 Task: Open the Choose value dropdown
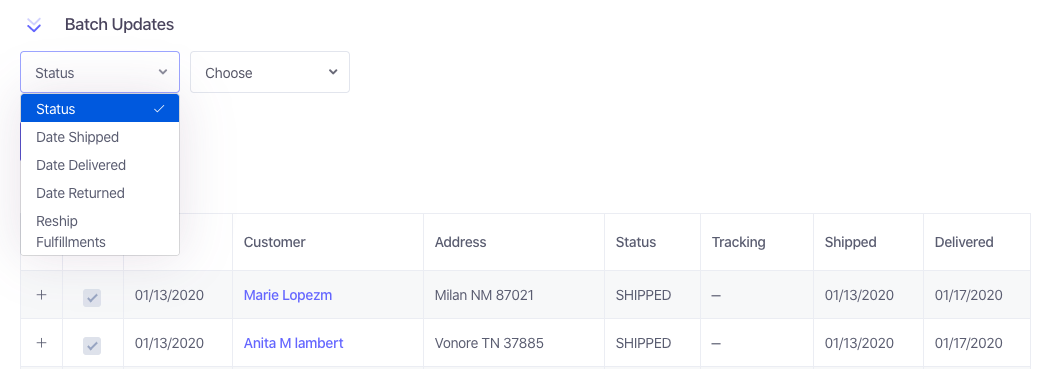click(x=270, y=72)
